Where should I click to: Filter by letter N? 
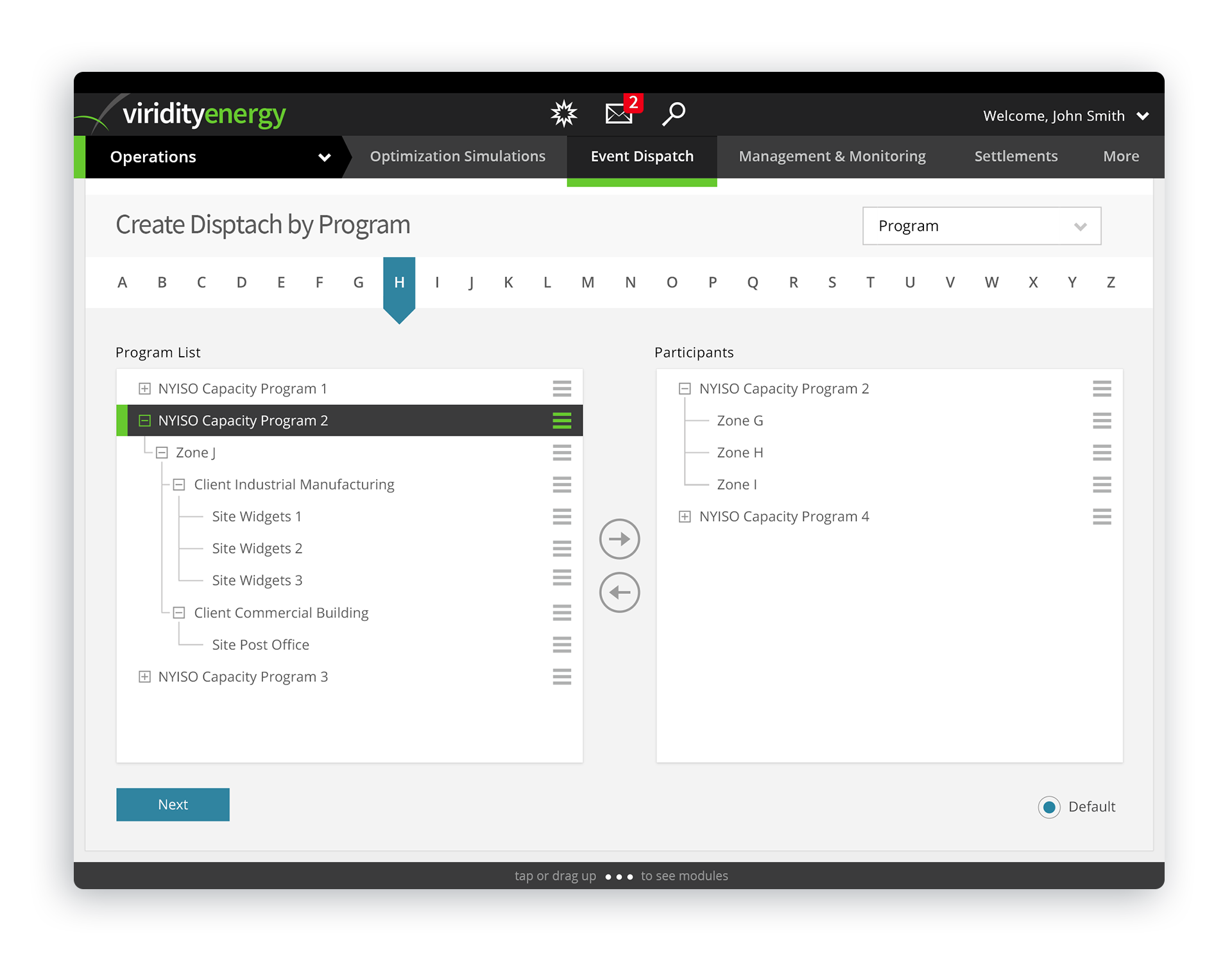pos(630,283)
